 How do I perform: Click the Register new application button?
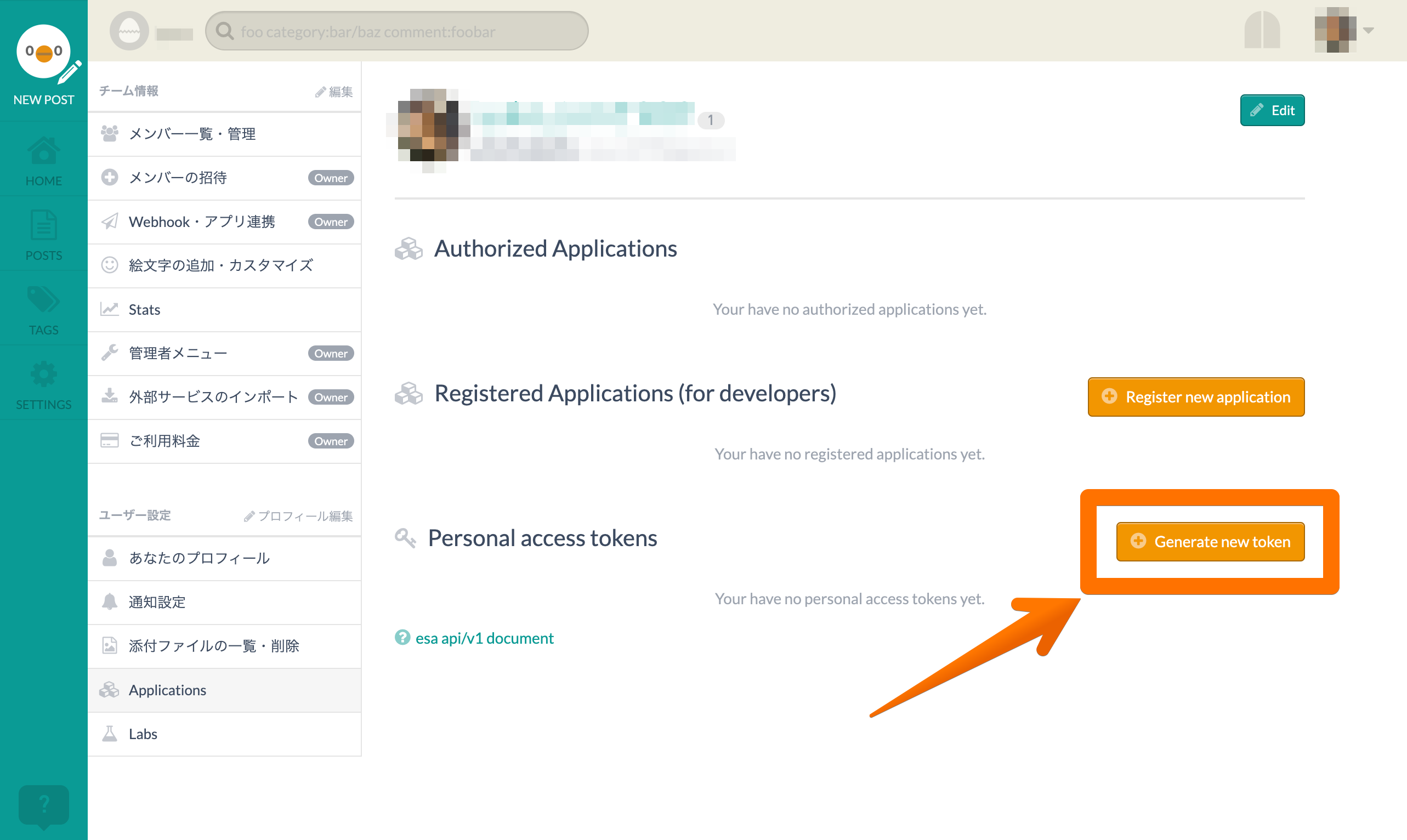click(x=1195, y=397)
